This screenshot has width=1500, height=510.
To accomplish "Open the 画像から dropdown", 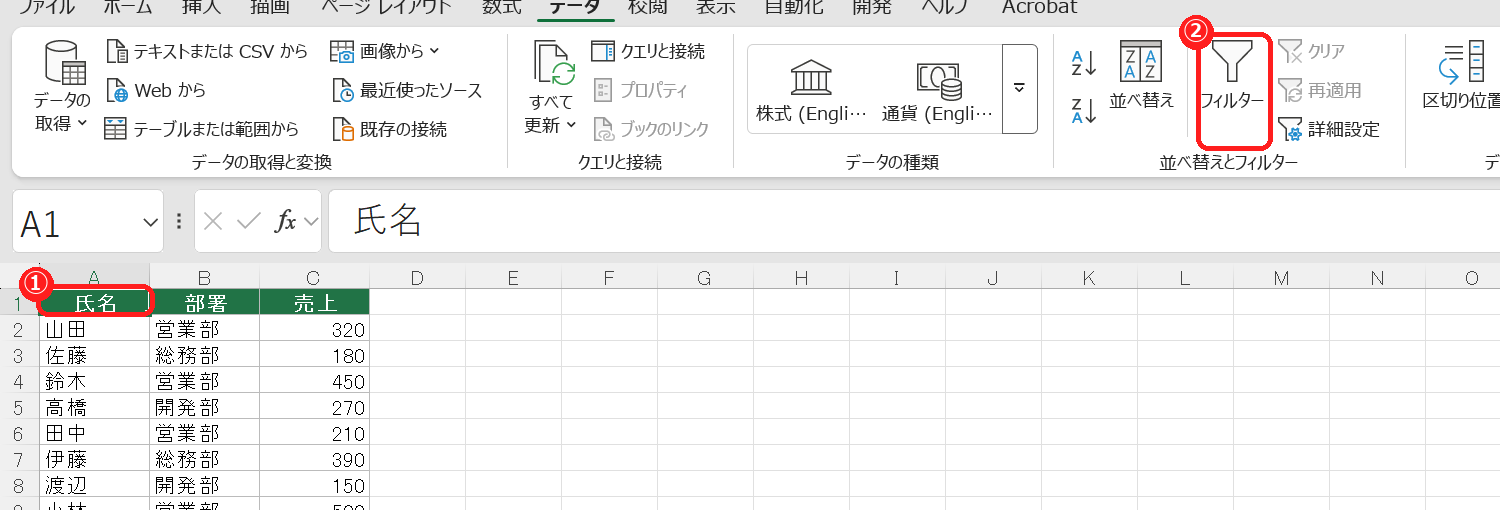I will 385,51.
